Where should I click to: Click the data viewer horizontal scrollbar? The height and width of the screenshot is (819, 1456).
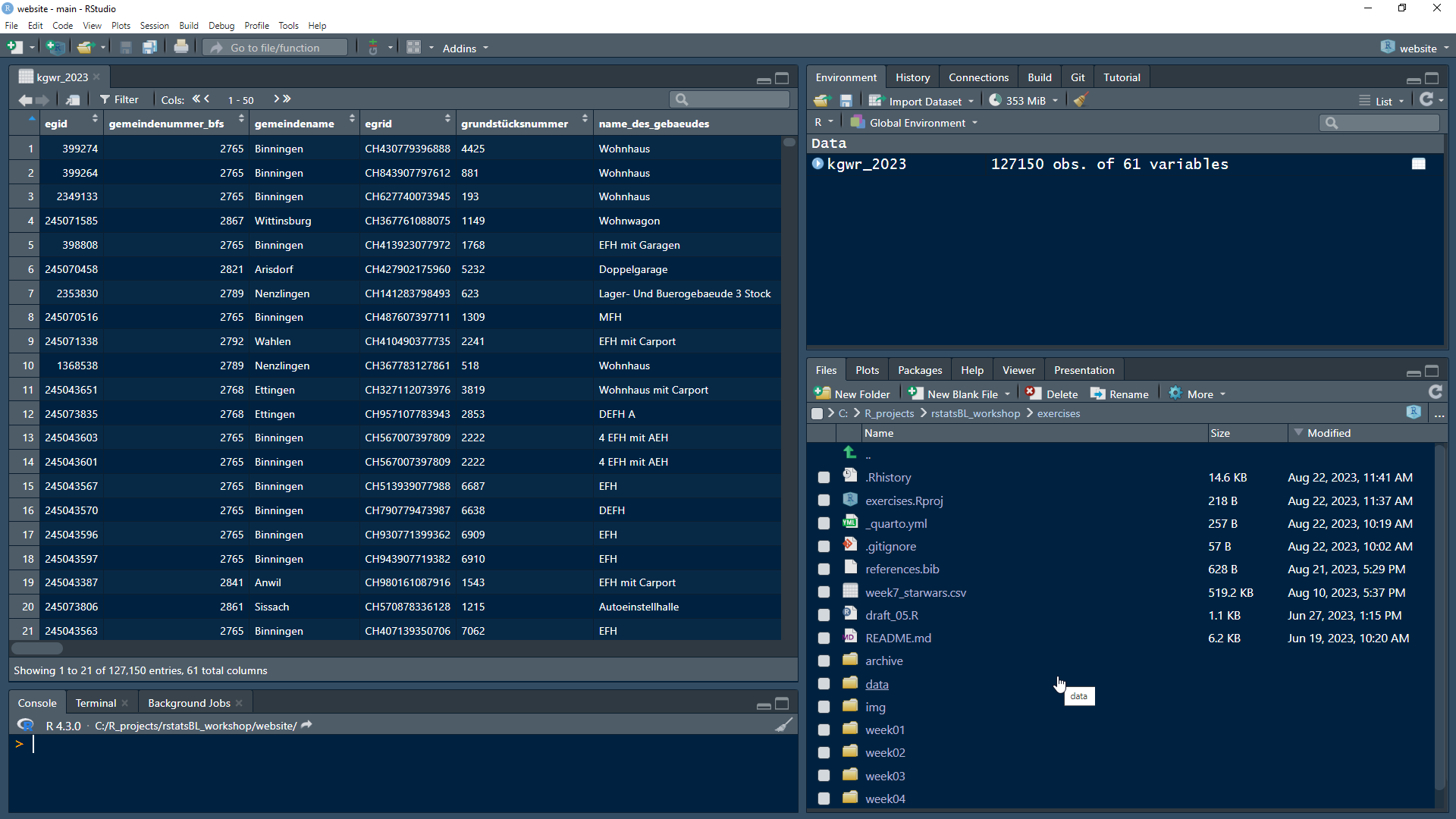pos(38,648)
